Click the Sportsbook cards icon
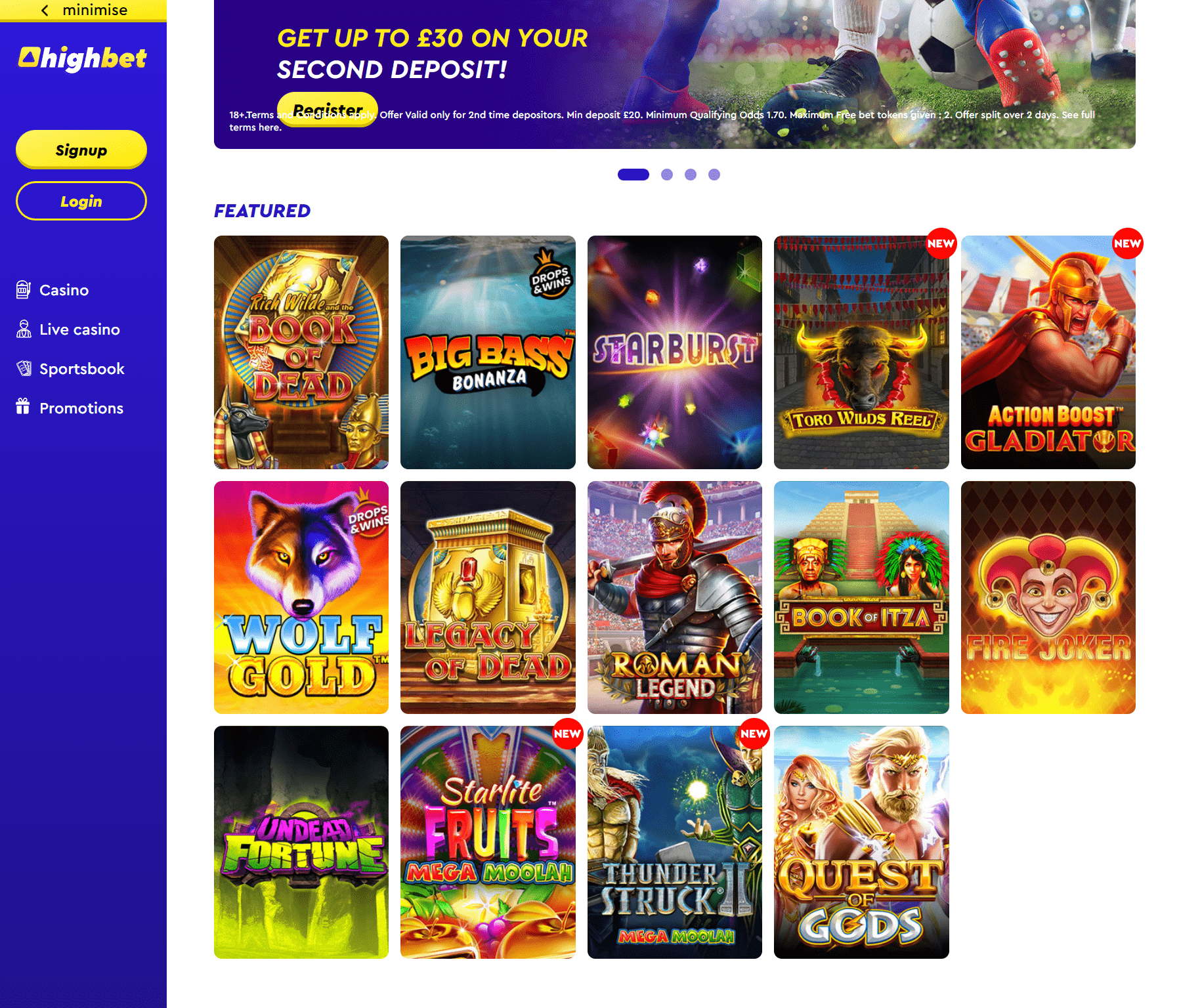This screenshot has width=1181, height=1008. [24, 368]
